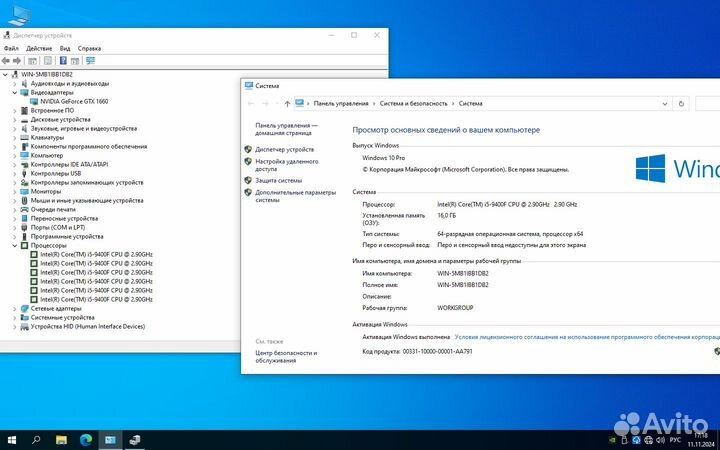Open the license agreement terms link
Image resolution: width=720 pixels, height=450 pixels.
(587, 337)
